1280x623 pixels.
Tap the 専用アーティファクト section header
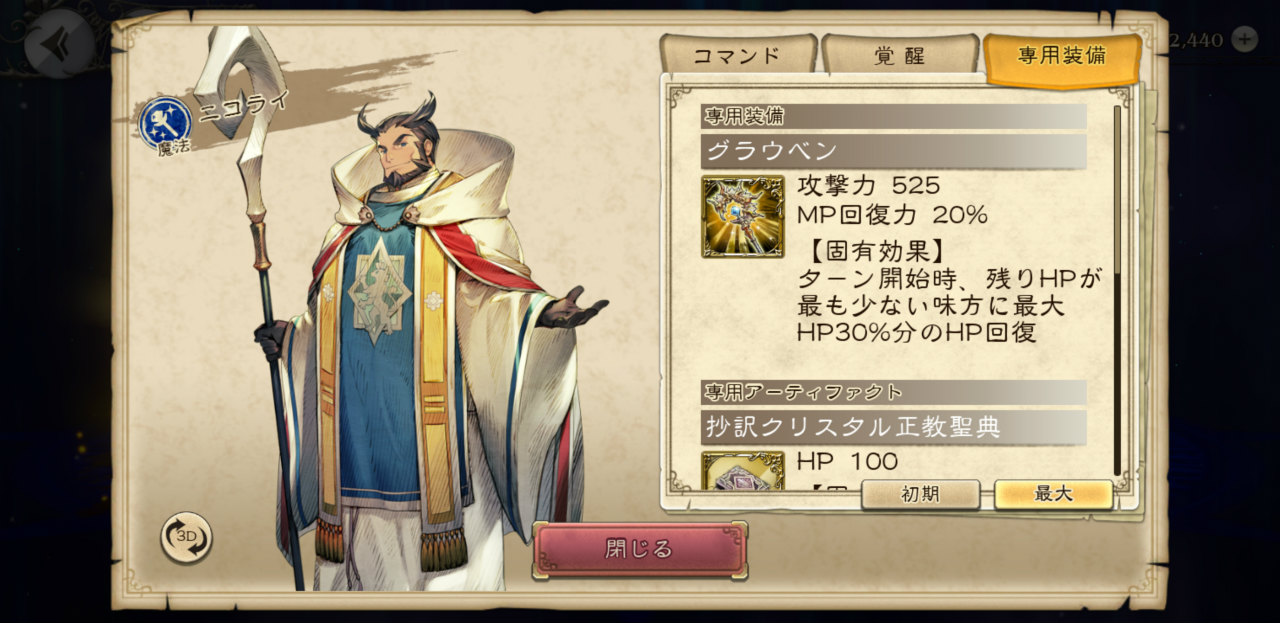click(x=894, y=392)
